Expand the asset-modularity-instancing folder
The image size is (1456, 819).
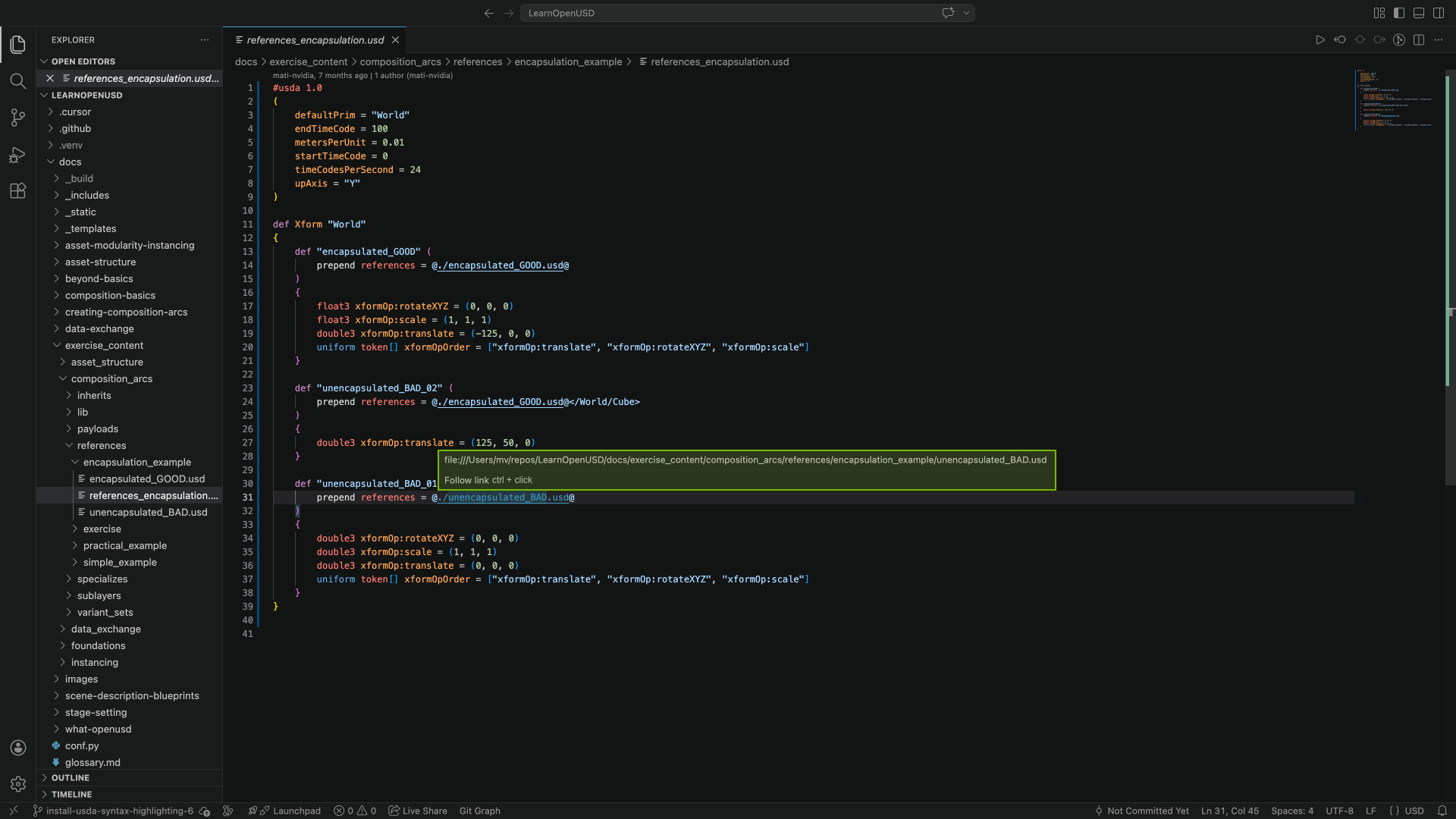point(130,246)
